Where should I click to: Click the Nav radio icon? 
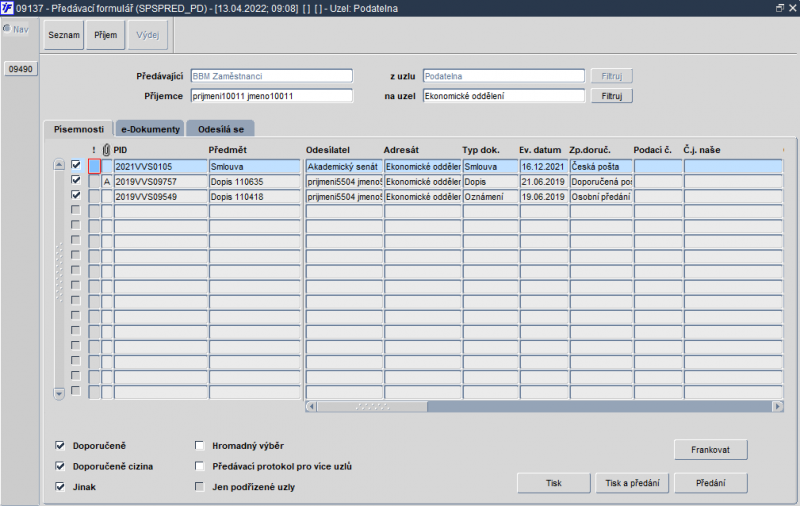7,29
